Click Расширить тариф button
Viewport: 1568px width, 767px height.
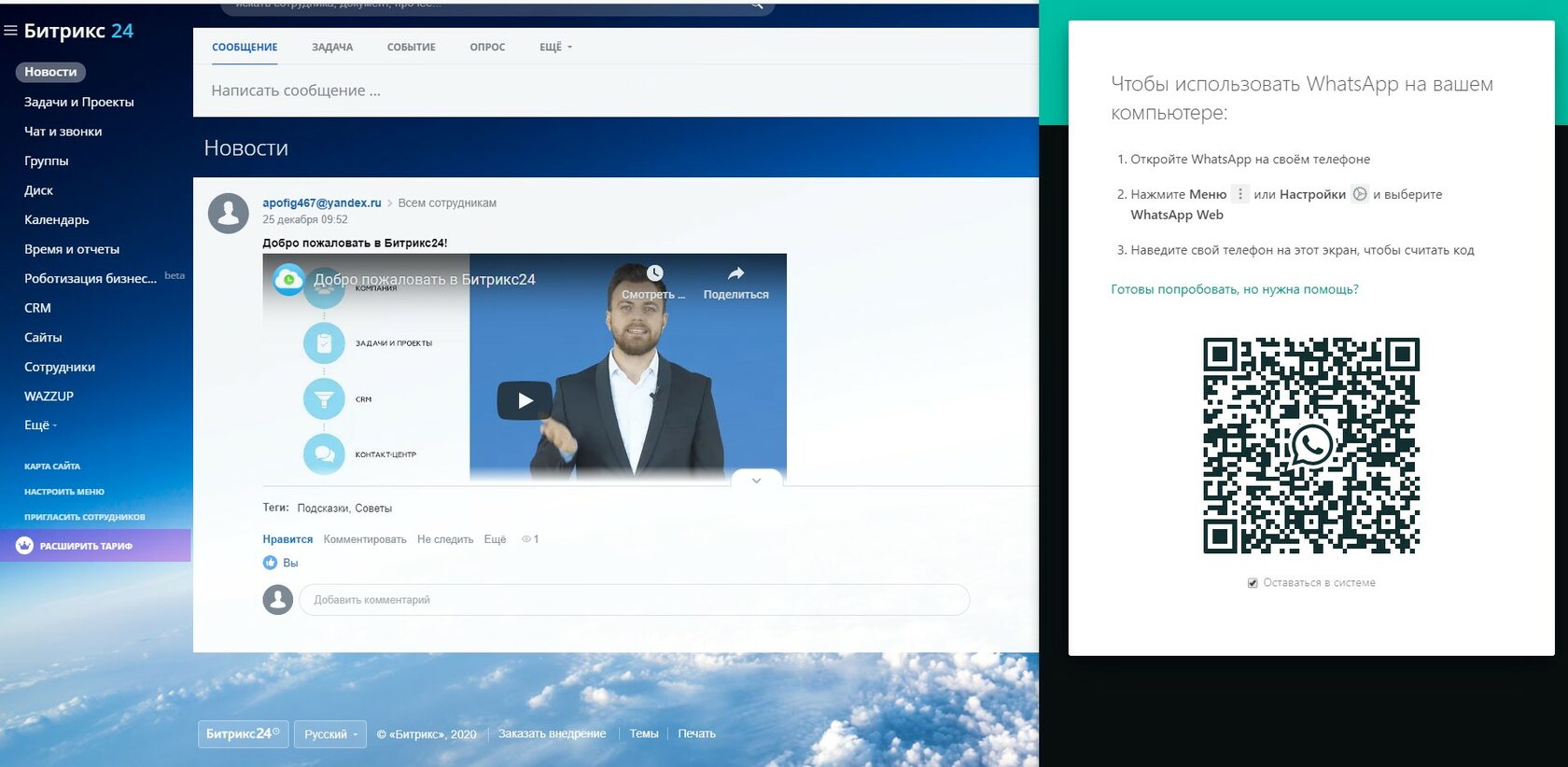[x=95, y=546]
